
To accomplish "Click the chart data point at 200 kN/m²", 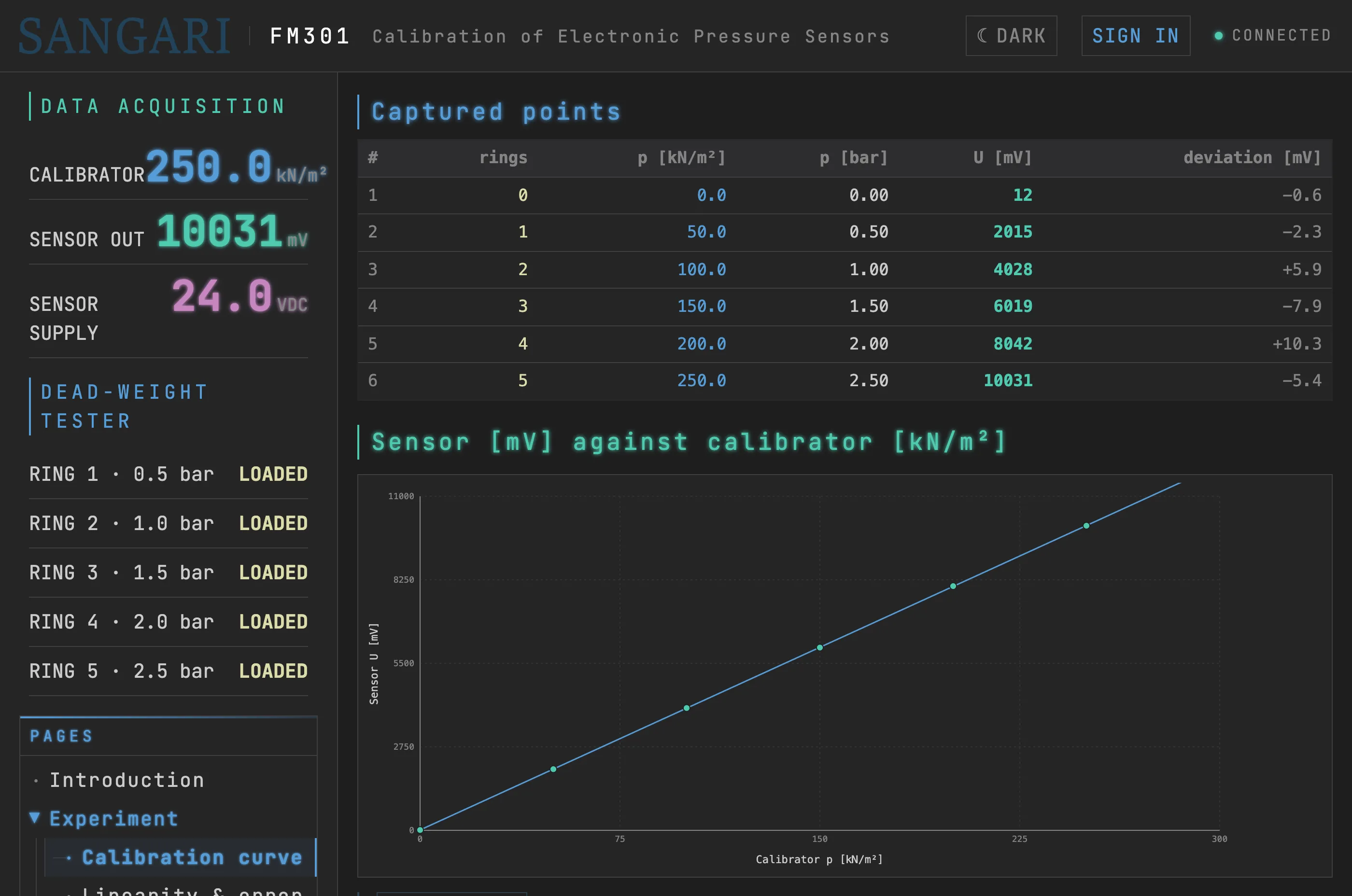I will (953, 586).
